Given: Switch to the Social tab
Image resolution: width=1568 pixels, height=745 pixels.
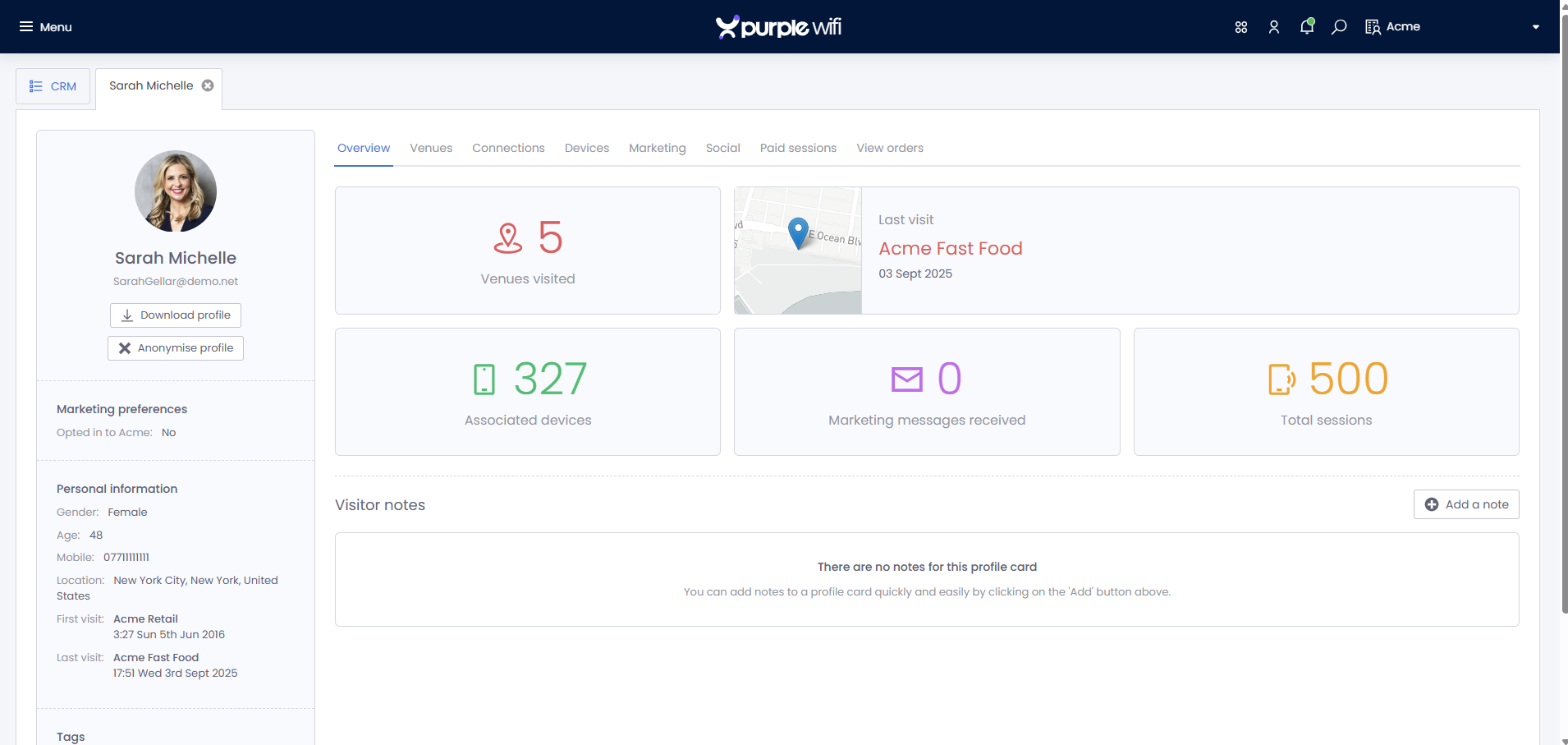Looking at the screenshot, I should (x=723, y=148).
